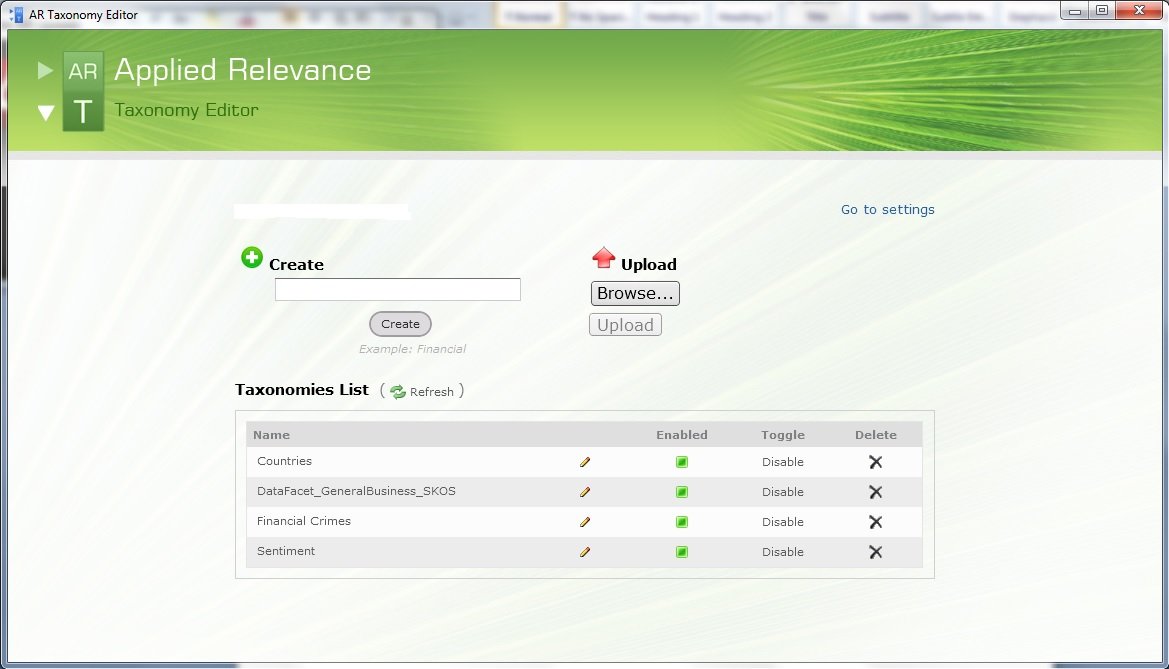The height and width of the screenshot is (669, 1169).
Task: Click the Browse... button
Action: coord(635,293)
